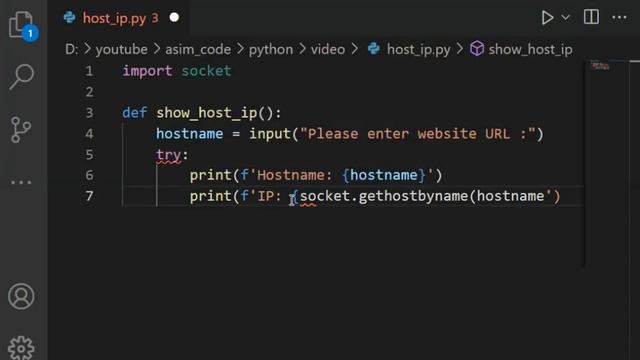Open the Accounts menu icon
The width and height of the screenshot is (640, 360).
coord(21,296)
